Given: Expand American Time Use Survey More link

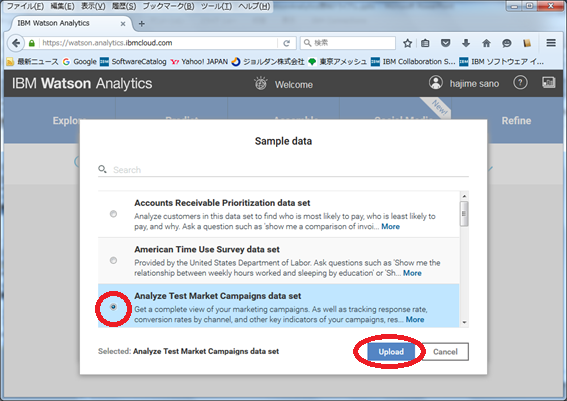Looking at the screenshot, I should 412,273.
